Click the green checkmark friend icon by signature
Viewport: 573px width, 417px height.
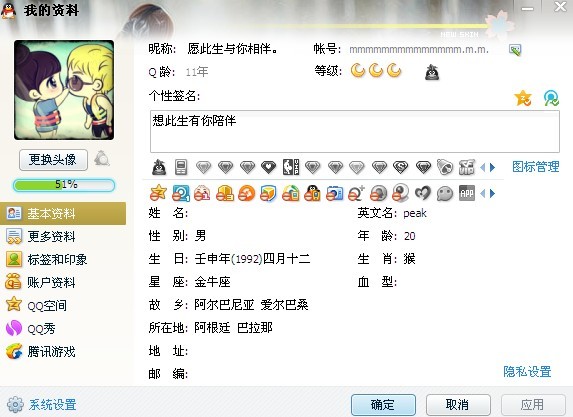click(x=551, y=98)
